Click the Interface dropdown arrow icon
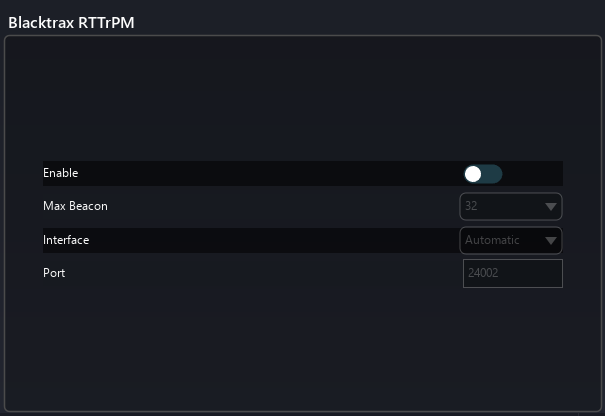 coord(551,240)
